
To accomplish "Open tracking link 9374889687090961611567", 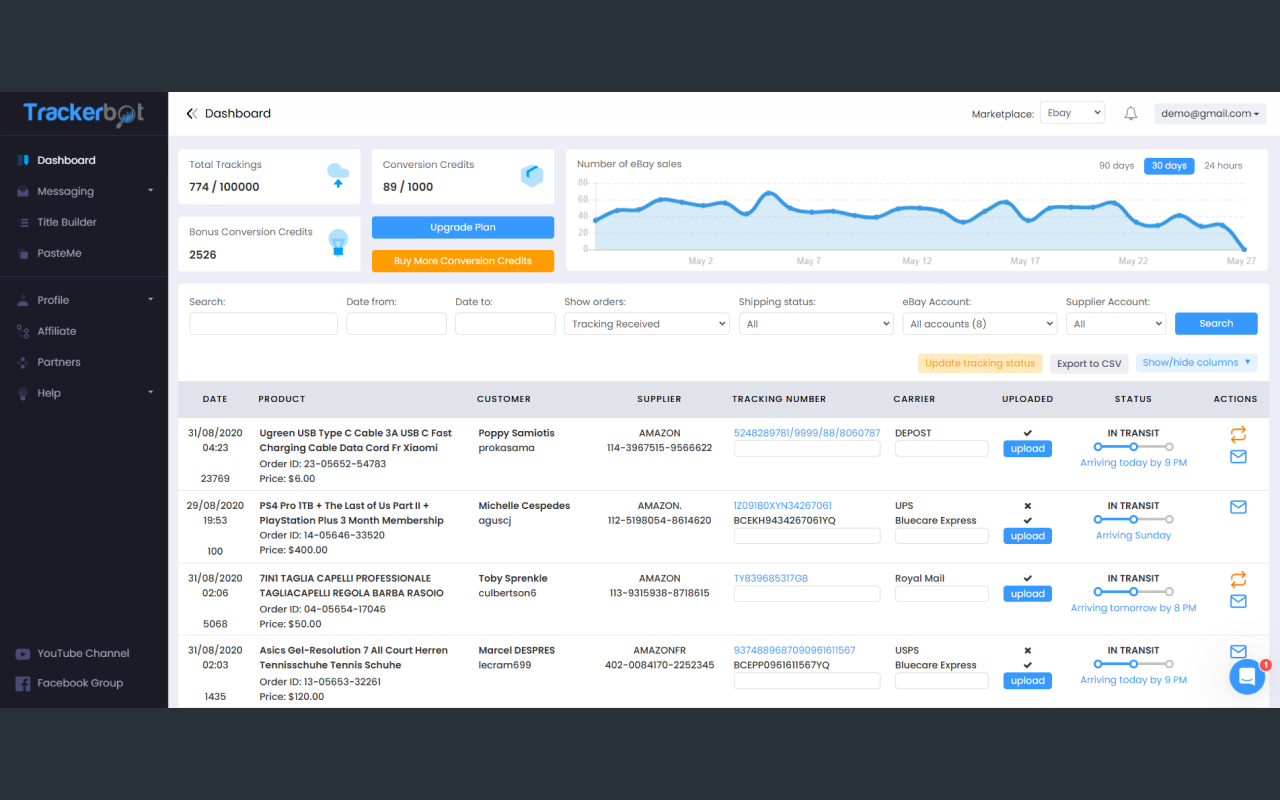I will [795, 651].
